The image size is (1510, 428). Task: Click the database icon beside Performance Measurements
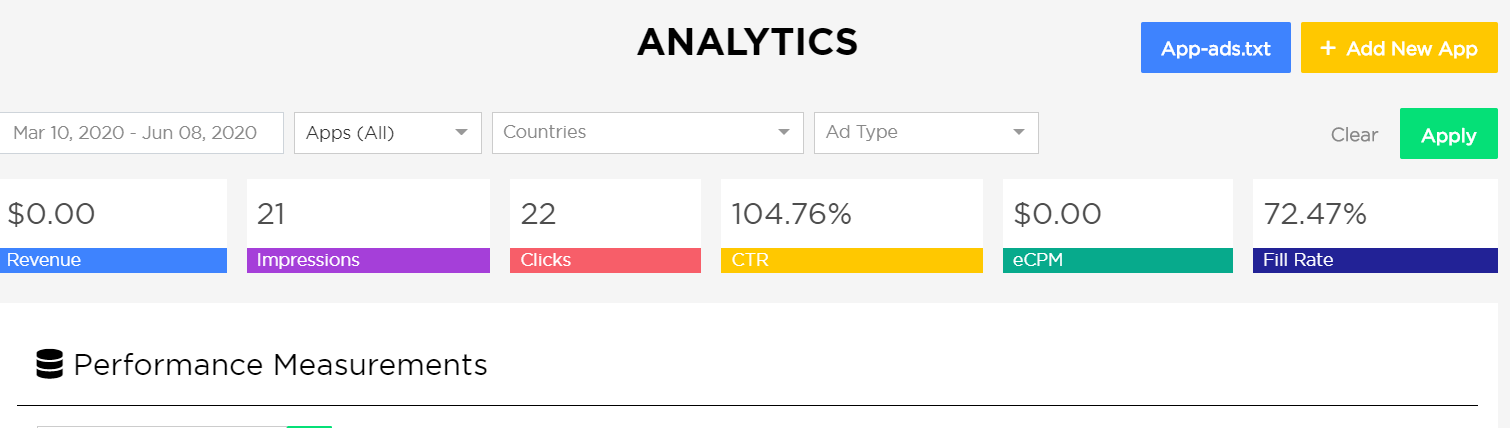(x=49, y=365)
